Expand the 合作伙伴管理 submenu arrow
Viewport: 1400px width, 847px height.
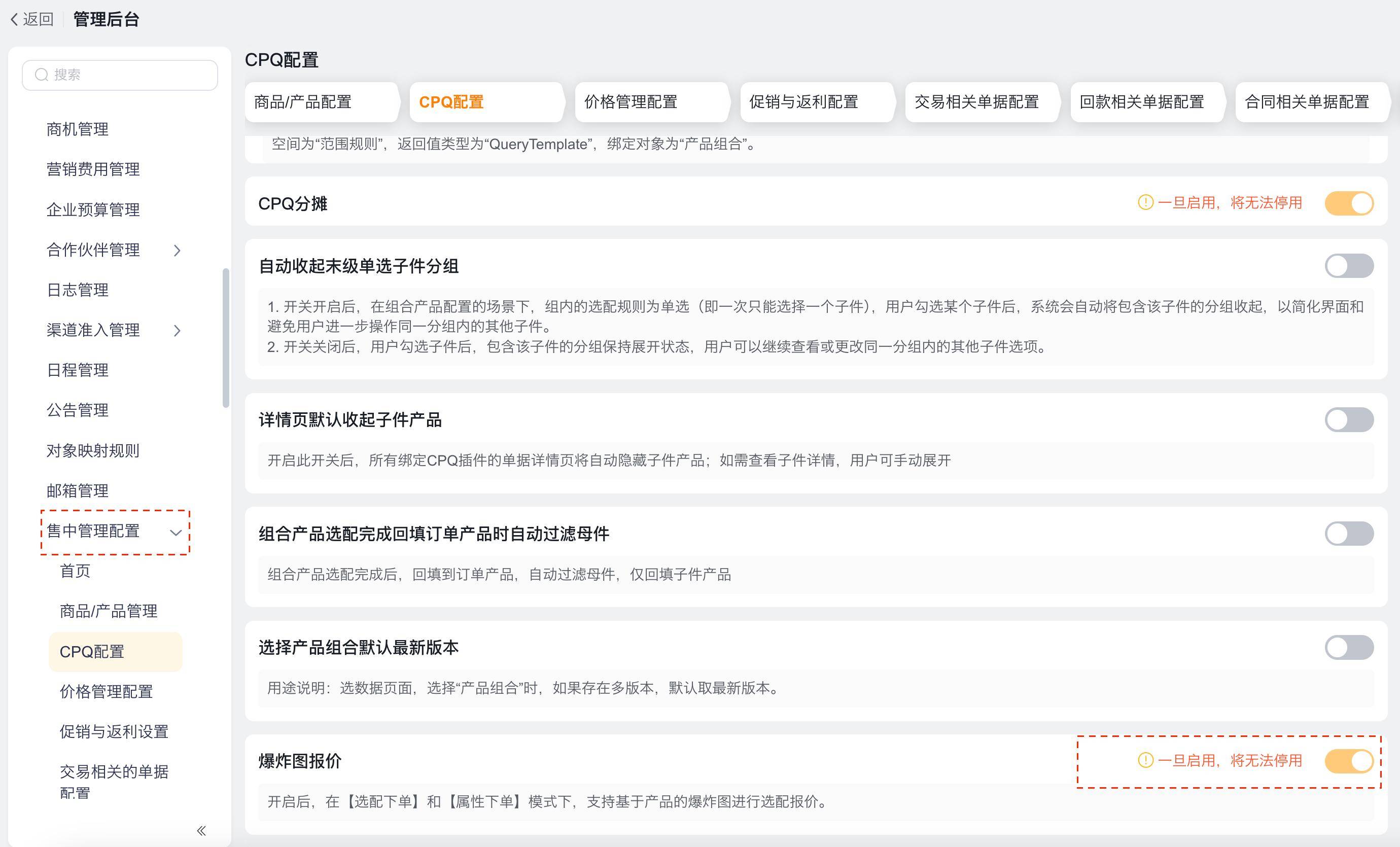[x=177, y=251]
